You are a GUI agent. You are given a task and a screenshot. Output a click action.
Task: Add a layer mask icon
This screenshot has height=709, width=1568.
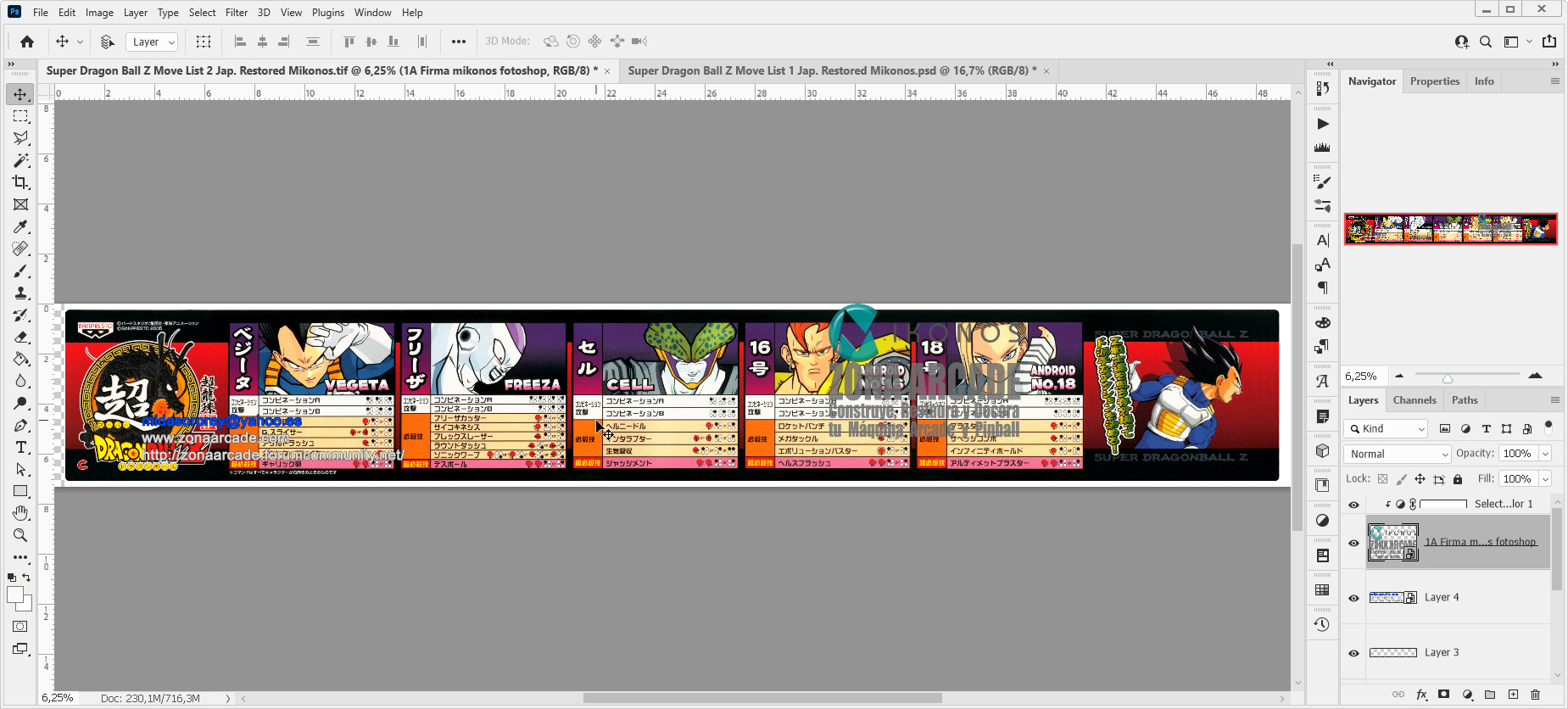[x=1444, y=695]
